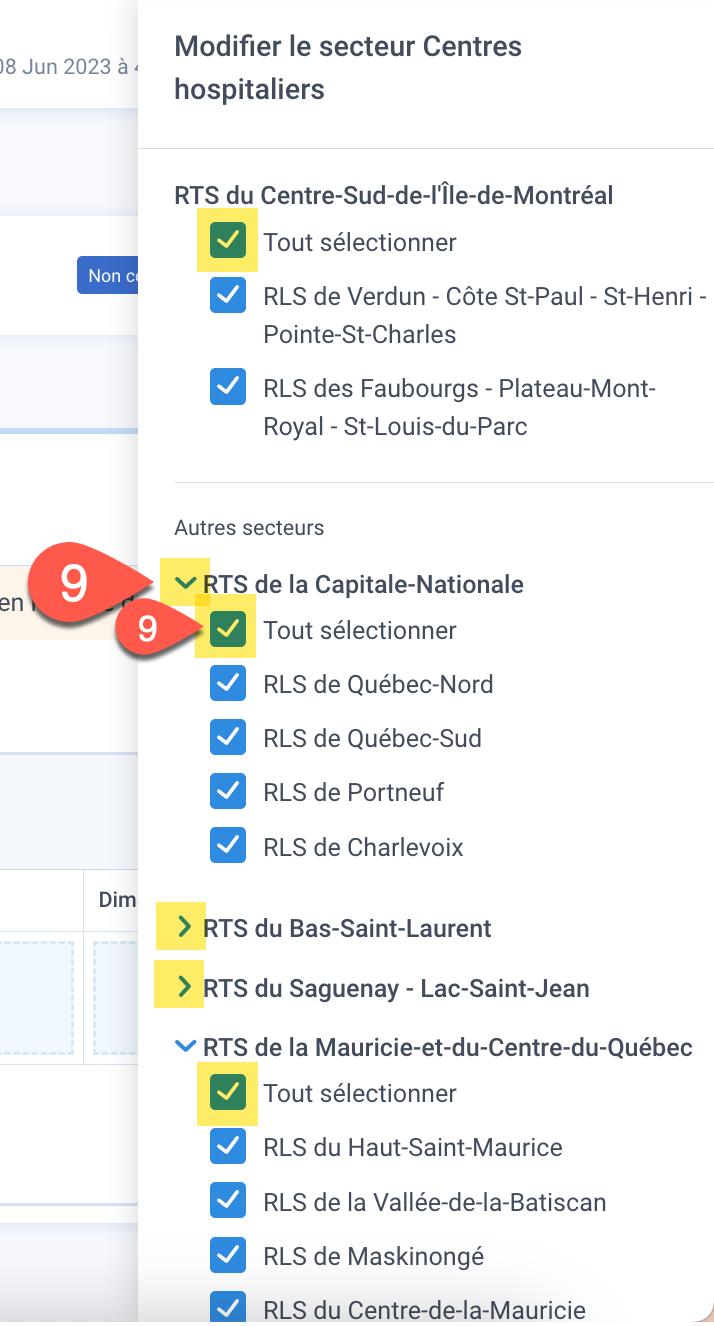Uncheck Tout sélectionner under RTS du Centre-Sud-de-l'Île-de-Montréal
Screen dimensions: 714x1326
(x=229, y=241)
